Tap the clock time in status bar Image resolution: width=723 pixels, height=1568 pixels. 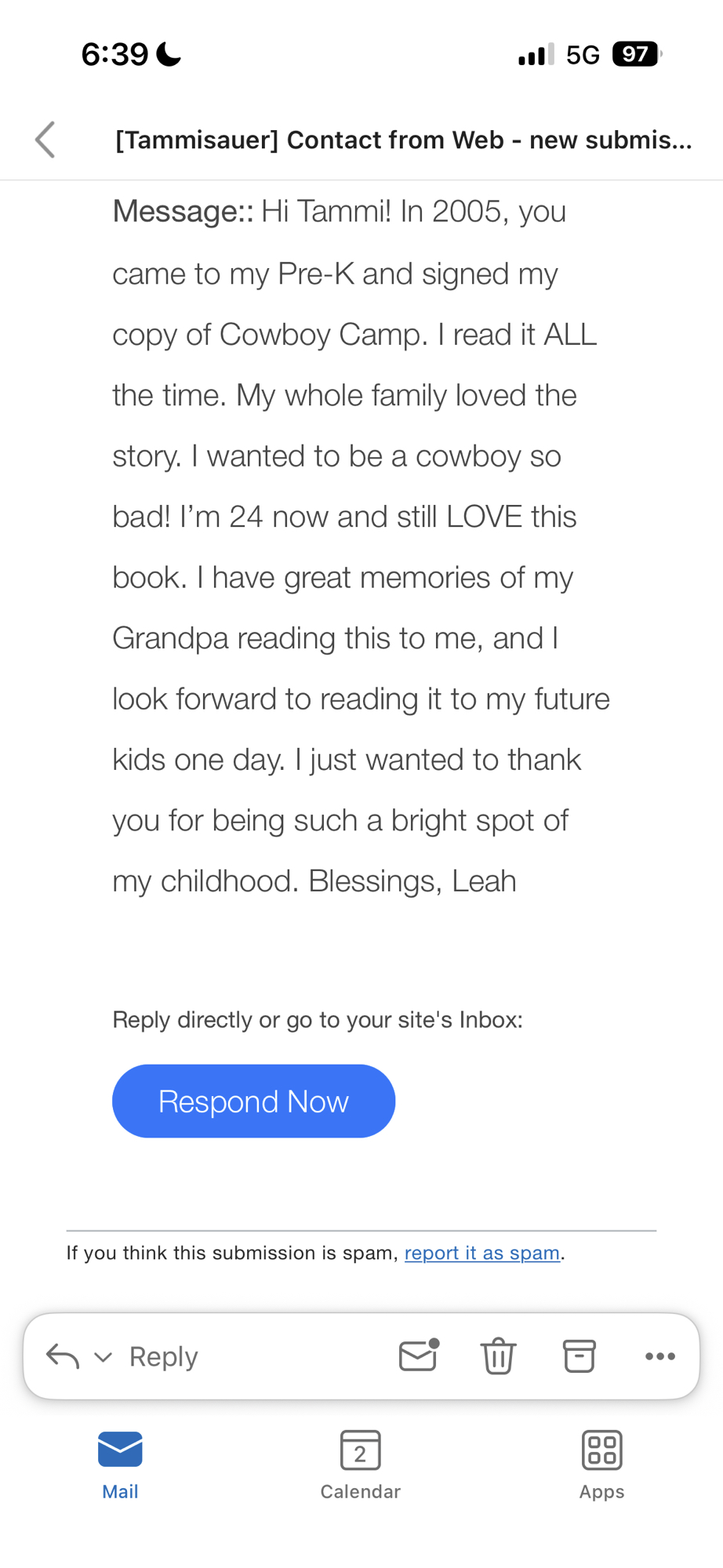tap(114, 54)
